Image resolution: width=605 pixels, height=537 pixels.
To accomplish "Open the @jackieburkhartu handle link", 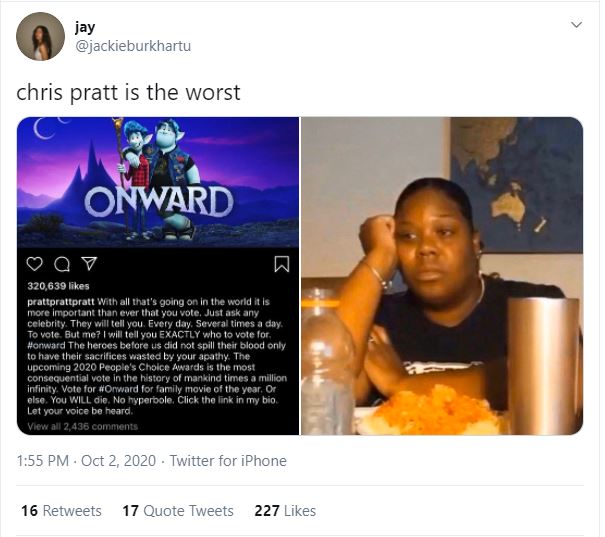I will [x=133, y=46].
